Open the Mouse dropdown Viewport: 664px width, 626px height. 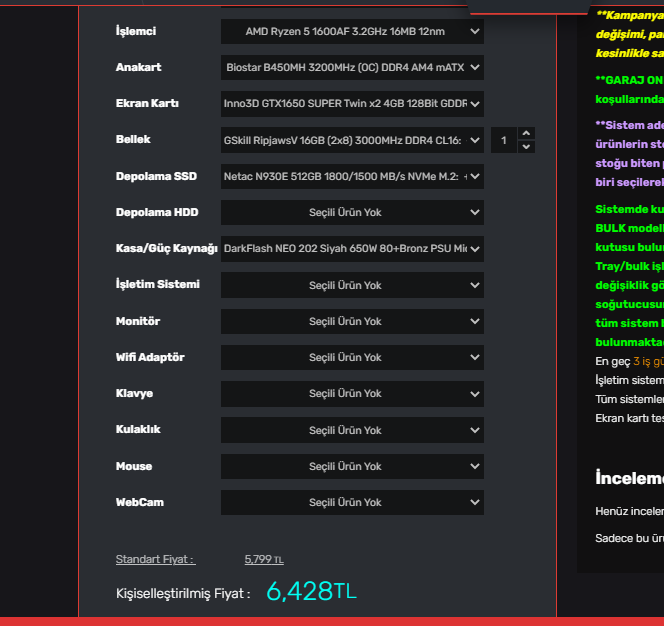352,466
